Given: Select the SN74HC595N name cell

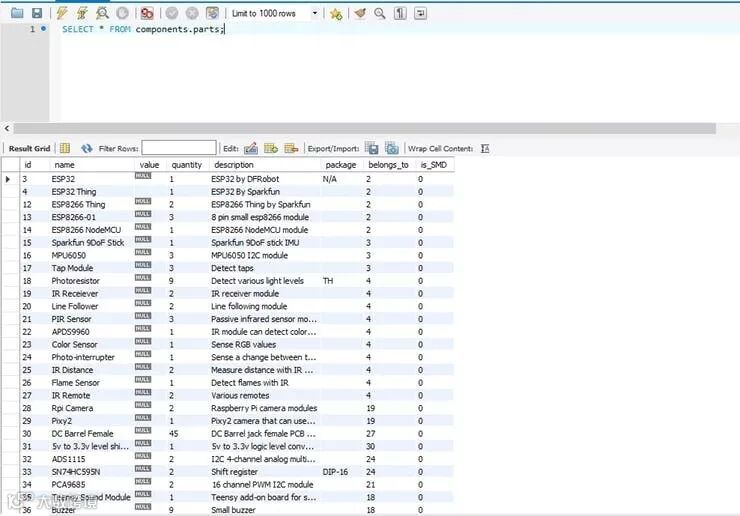Looking at the screenshot, I should (76, 472).
